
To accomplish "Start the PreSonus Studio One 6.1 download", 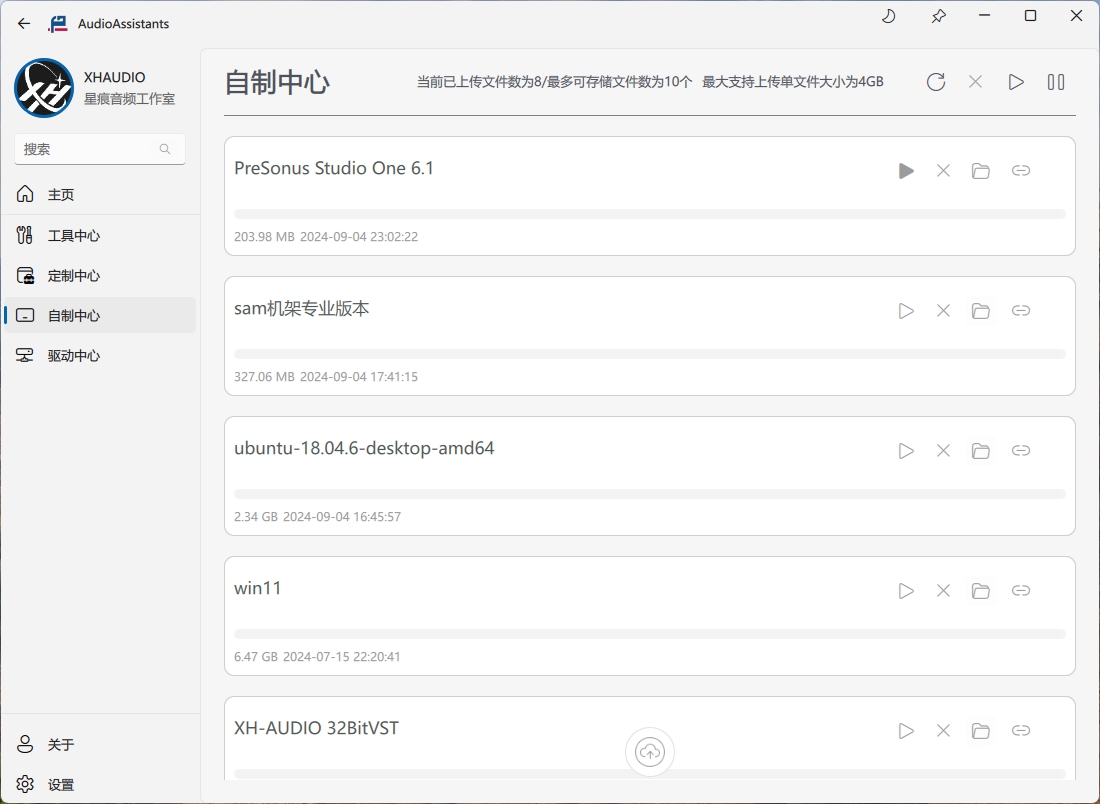I will point(906,171).
